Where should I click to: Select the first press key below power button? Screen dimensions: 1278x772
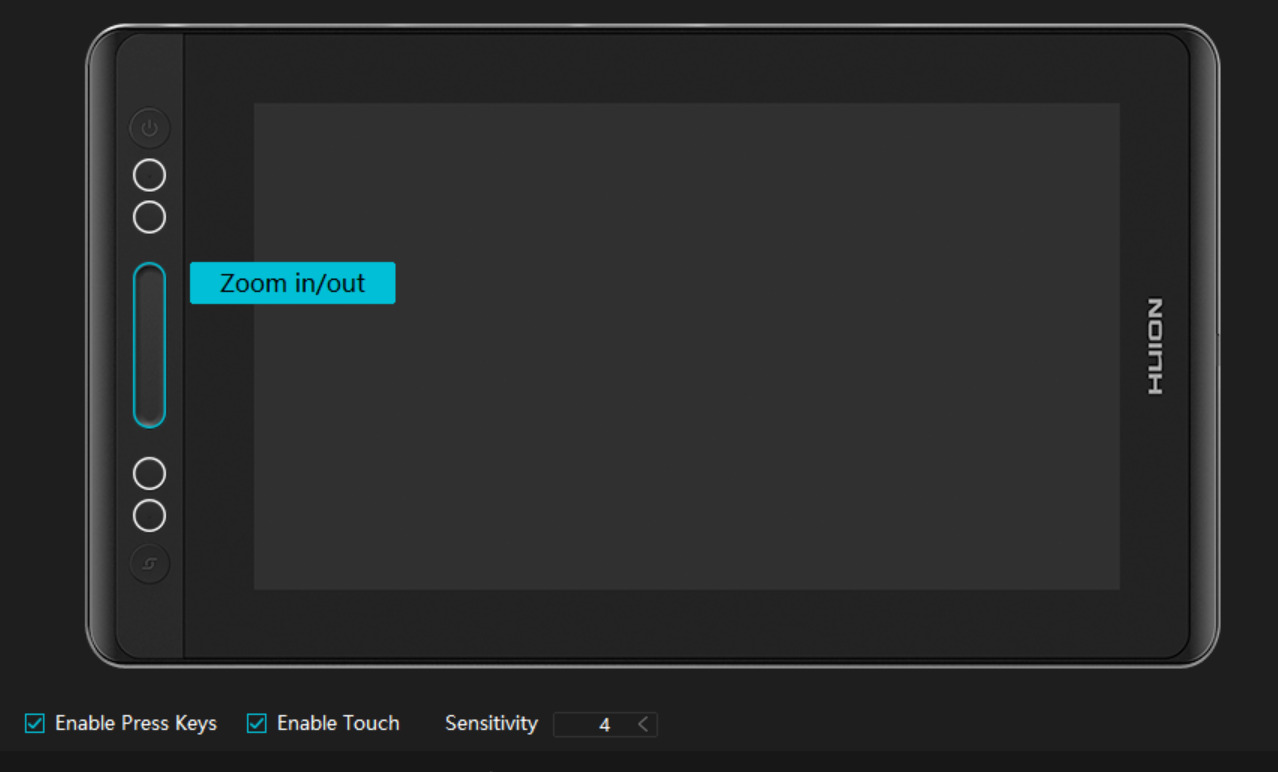pos(149,175)
